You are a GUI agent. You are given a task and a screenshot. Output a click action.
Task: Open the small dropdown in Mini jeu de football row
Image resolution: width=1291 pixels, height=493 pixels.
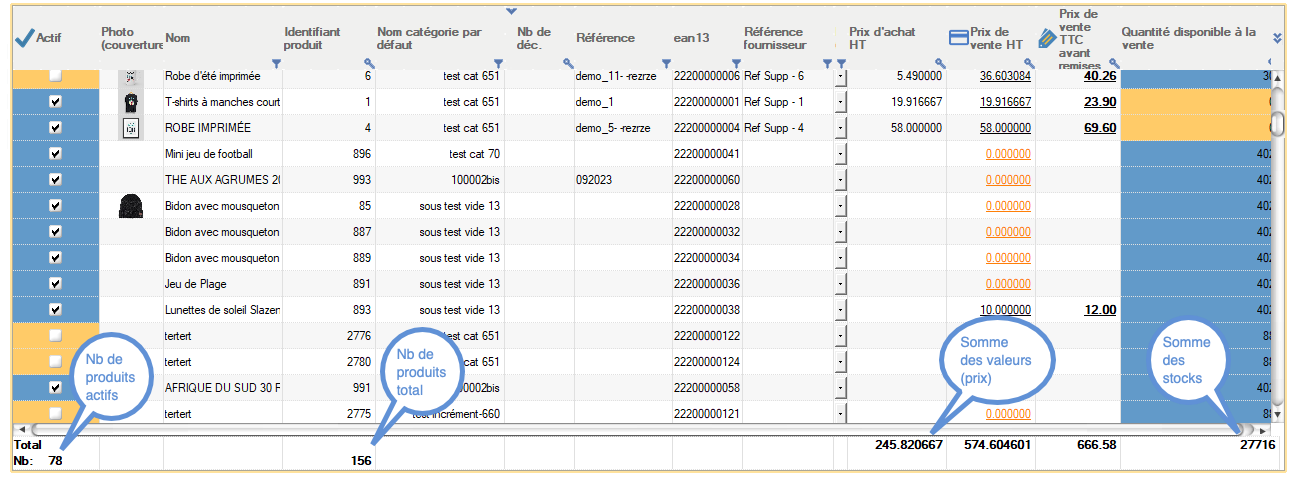tap(840, 154)
